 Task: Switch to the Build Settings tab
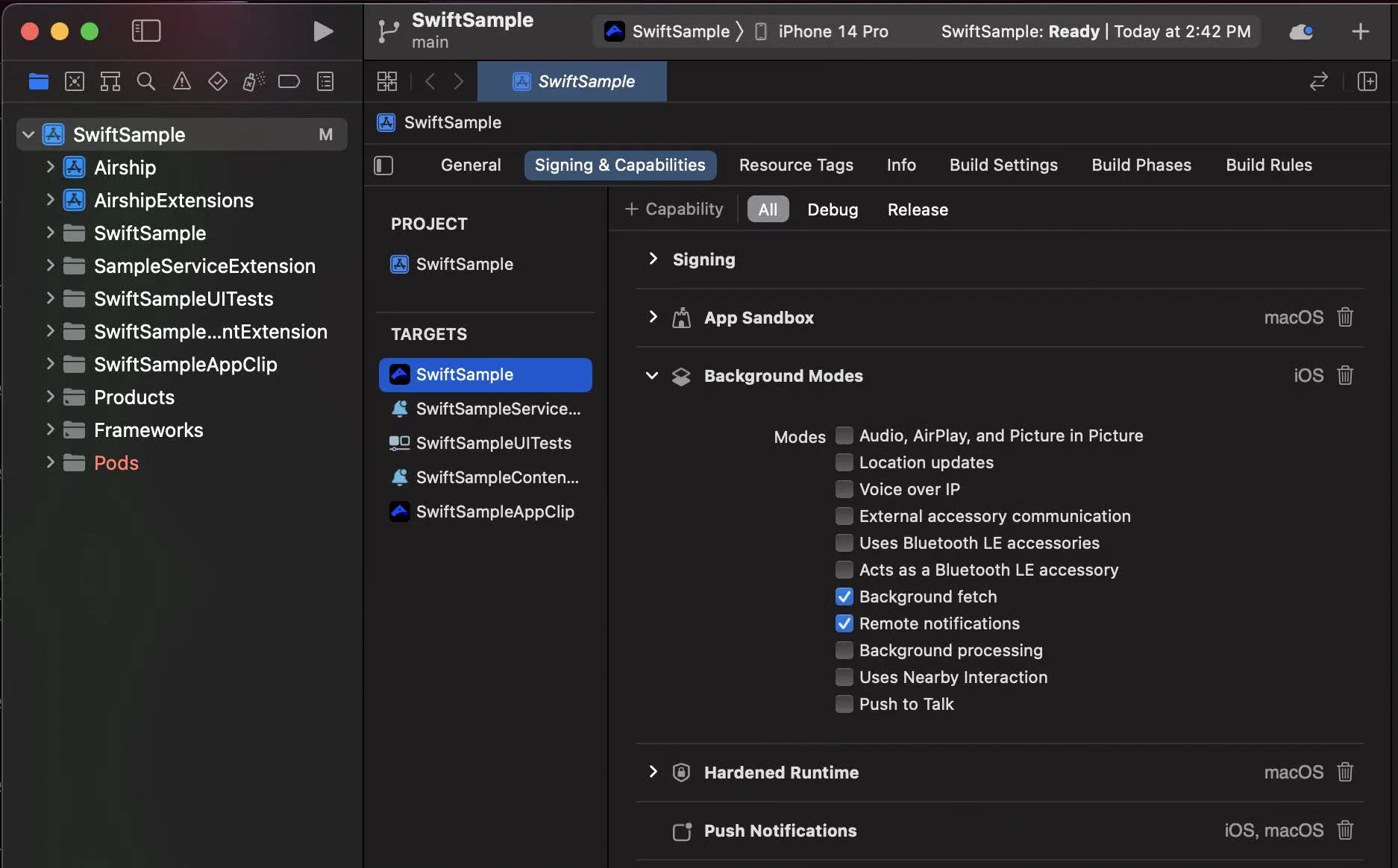1003,165
